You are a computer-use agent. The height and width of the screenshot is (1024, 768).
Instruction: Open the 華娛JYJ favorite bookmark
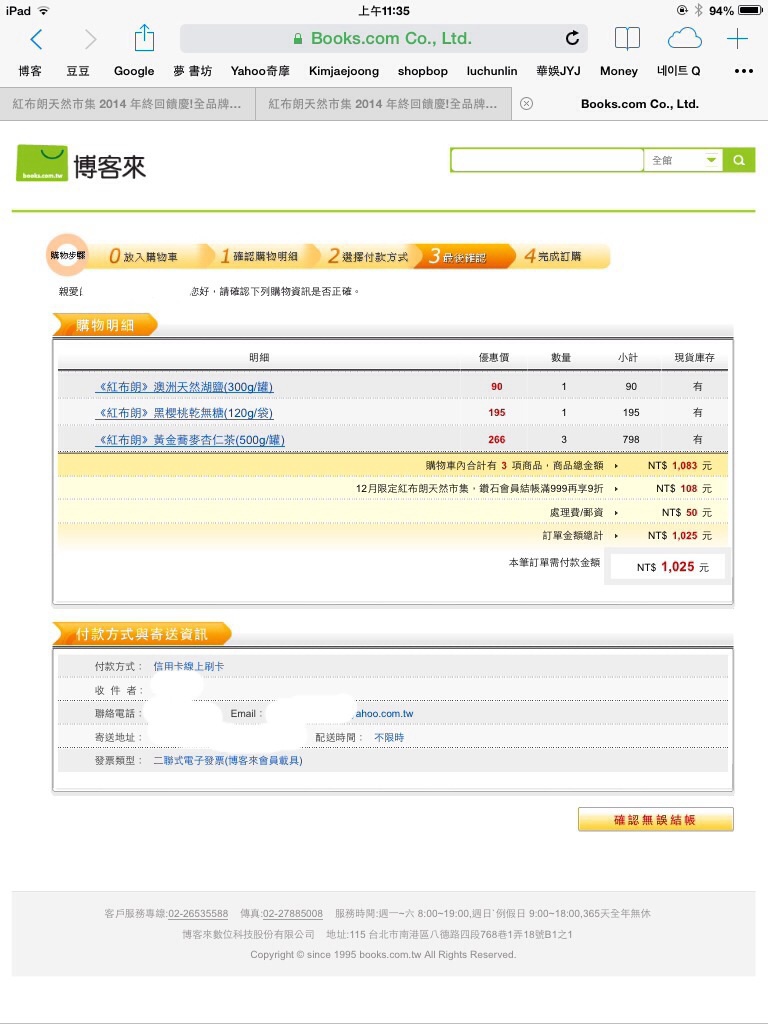(558, 71)
